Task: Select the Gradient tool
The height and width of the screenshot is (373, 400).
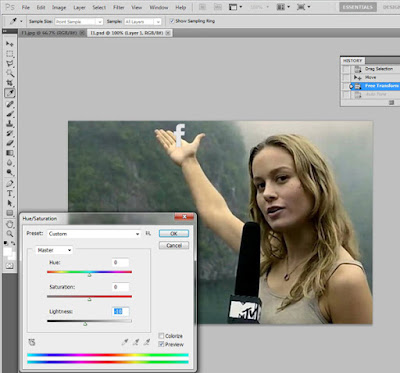Action: coord(10,153)
